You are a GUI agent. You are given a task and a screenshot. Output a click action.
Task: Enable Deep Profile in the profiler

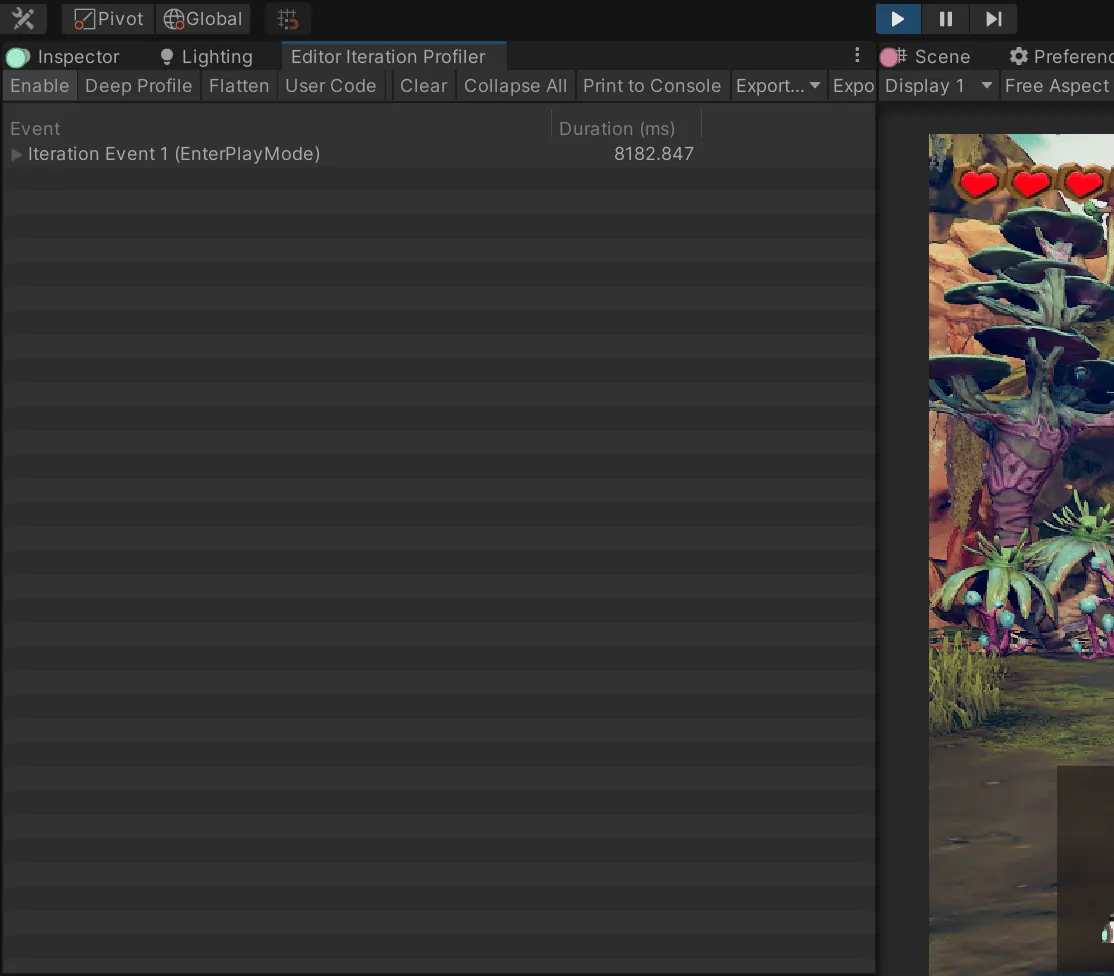click(x=138, y=86)
